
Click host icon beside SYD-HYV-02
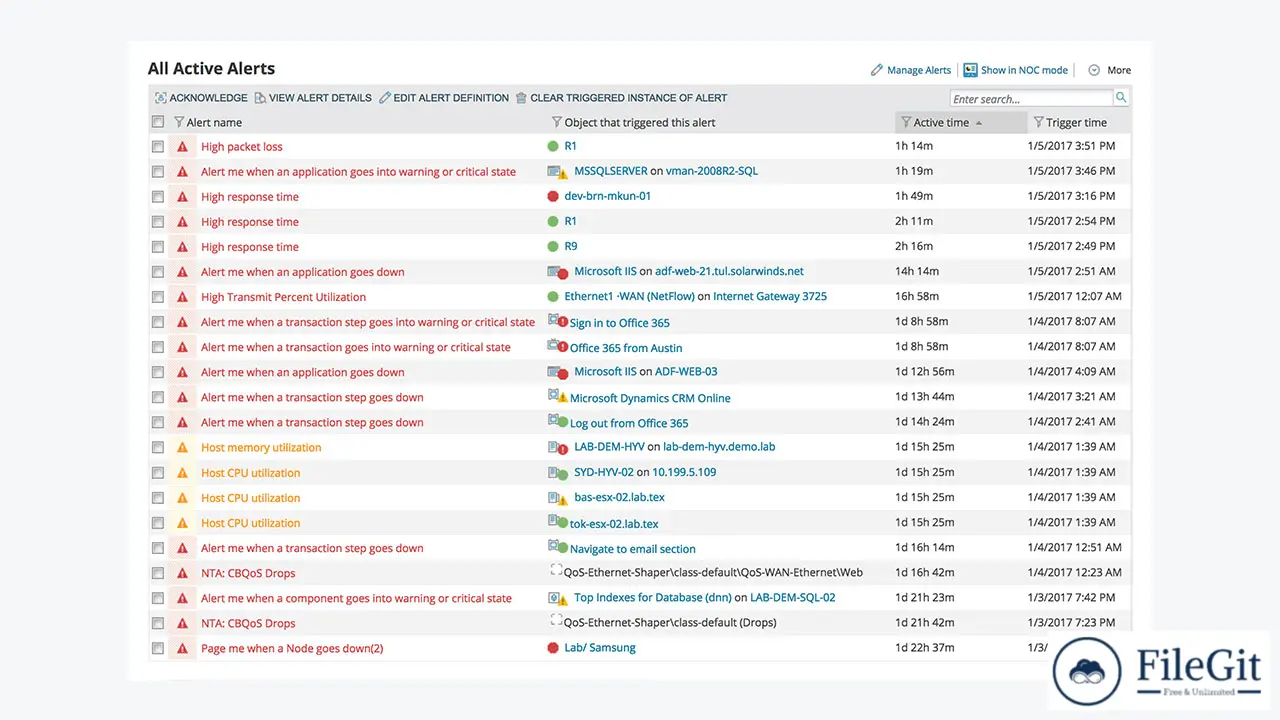pyautogui.click(x=558, y=472)
